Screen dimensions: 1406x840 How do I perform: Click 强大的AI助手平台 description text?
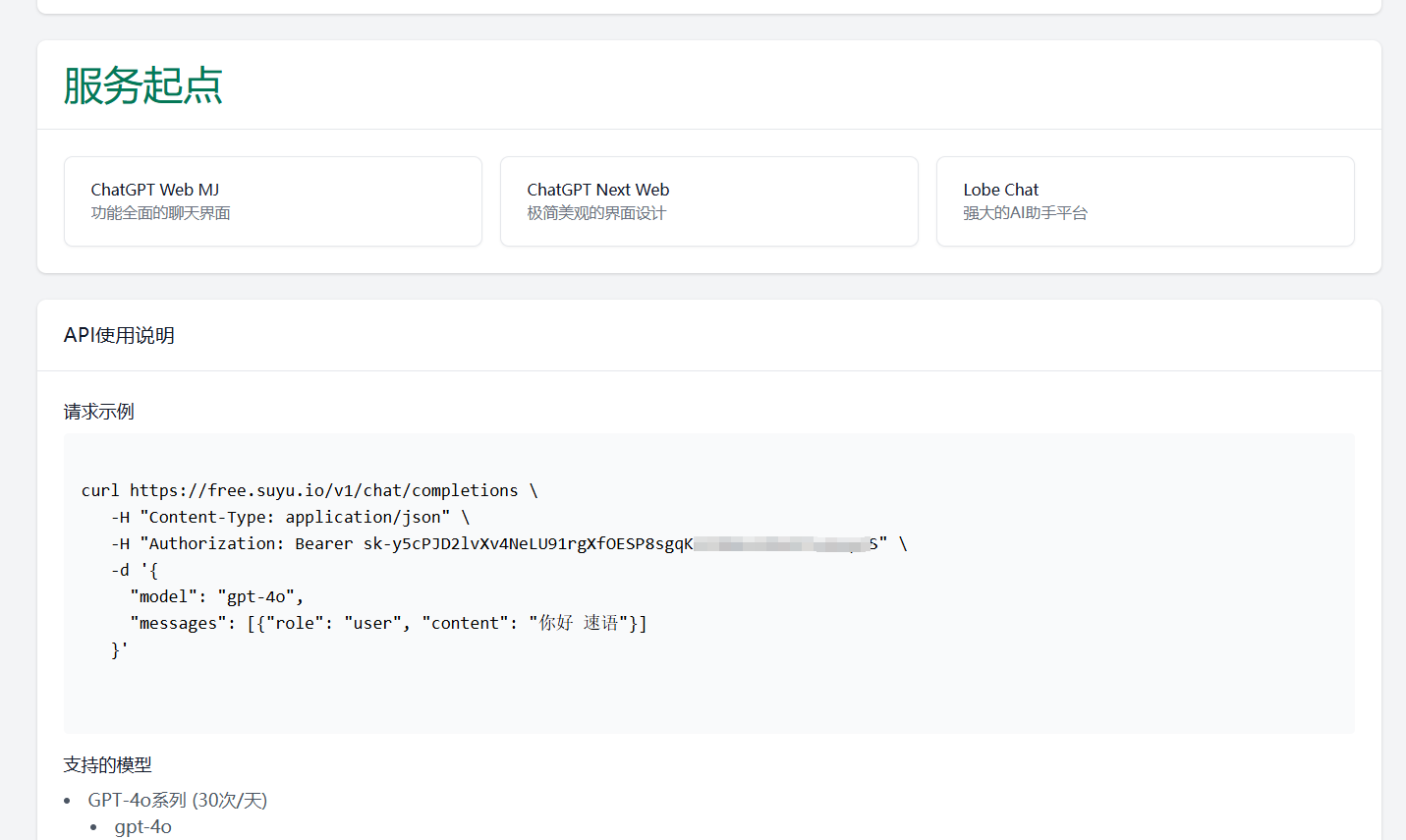[1026, 213]
